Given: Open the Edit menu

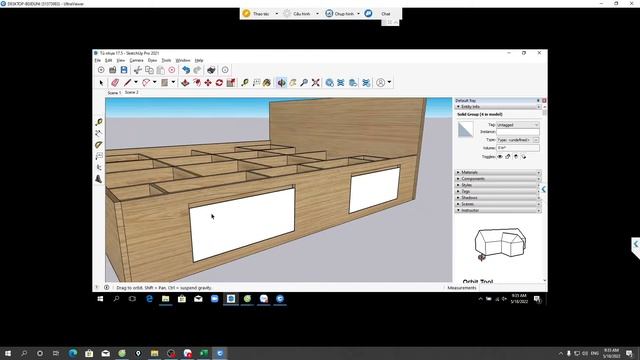Looking at the screenshot, I should click(109, 60).
